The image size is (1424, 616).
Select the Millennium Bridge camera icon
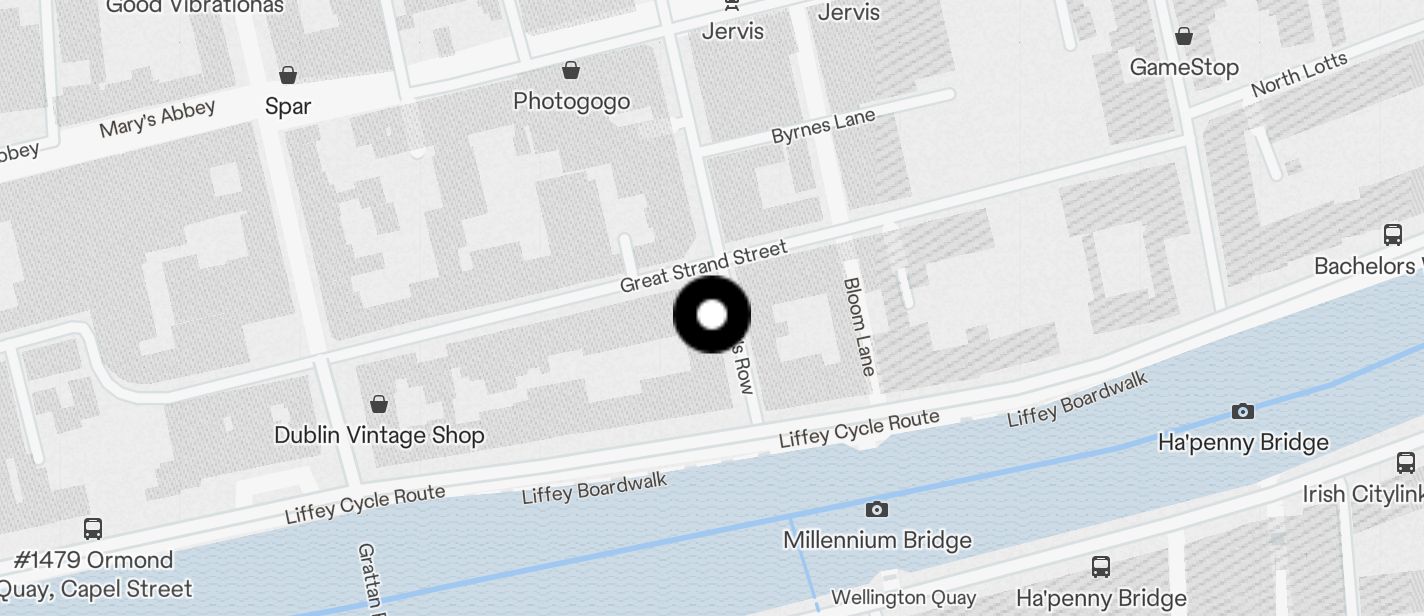[x=877, y=509]
